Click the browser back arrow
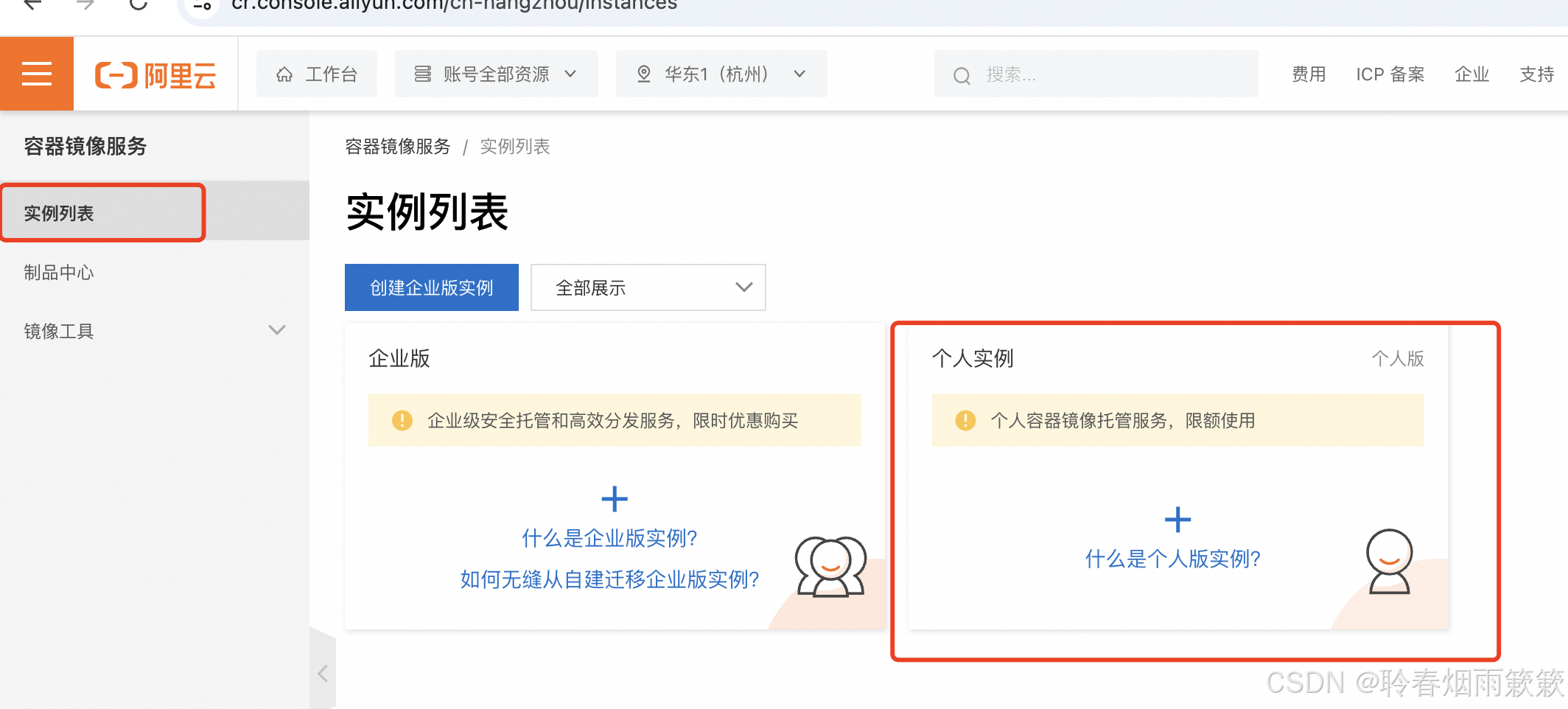The image size is (1568, 709). 32,4
